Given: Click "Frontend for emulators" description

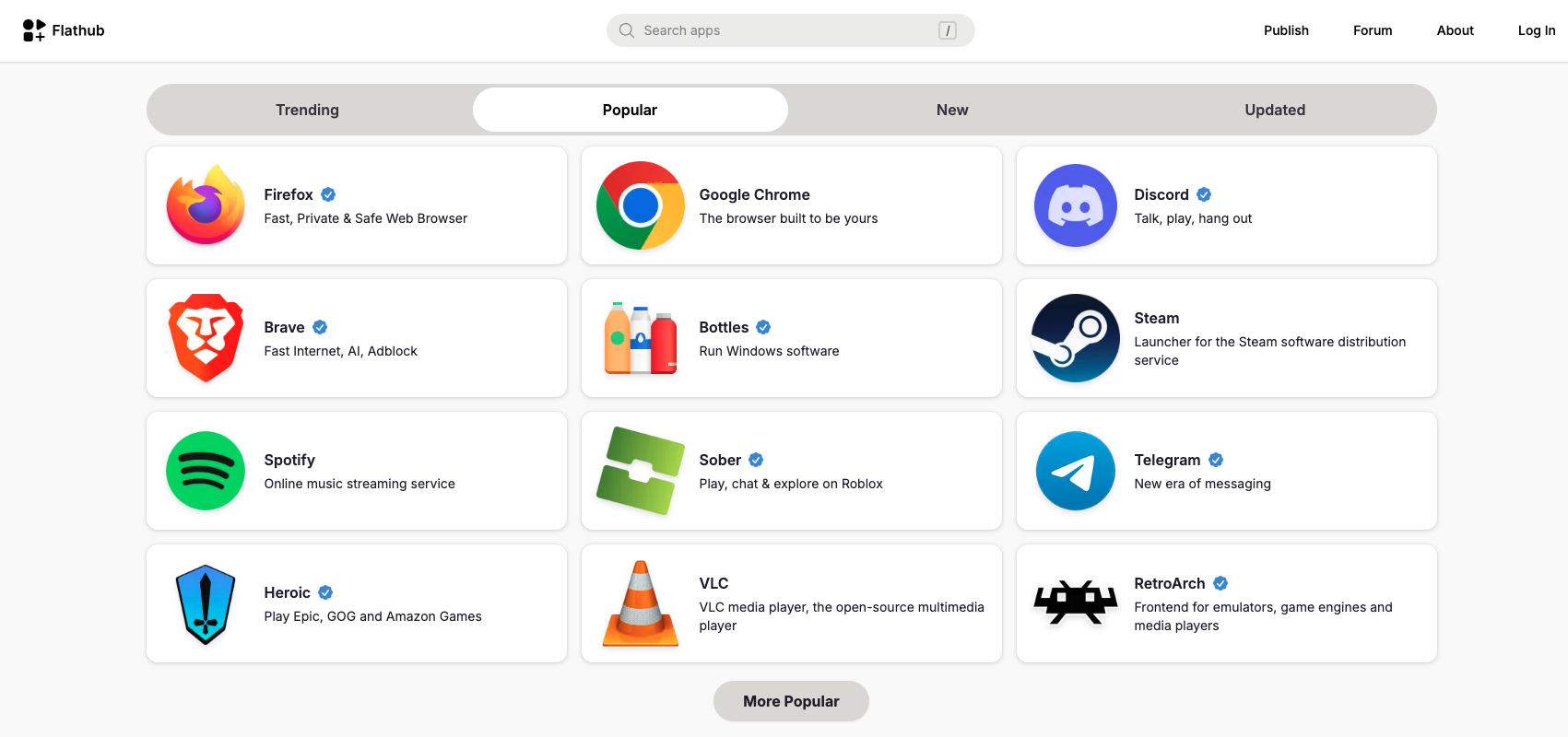Looking at the screenshot, I should tap(1264, 616).
